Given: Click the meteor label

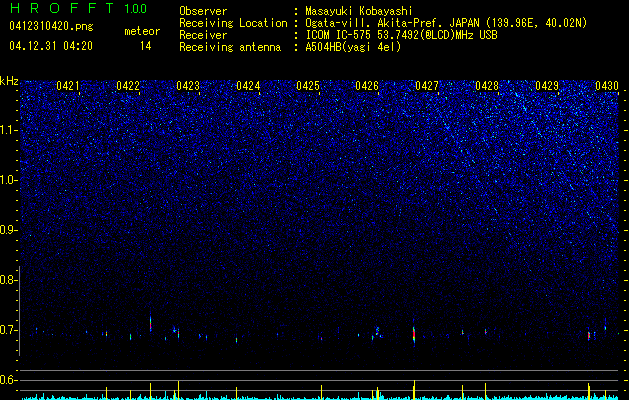Looking at the screenshot, I should point(142,31).
